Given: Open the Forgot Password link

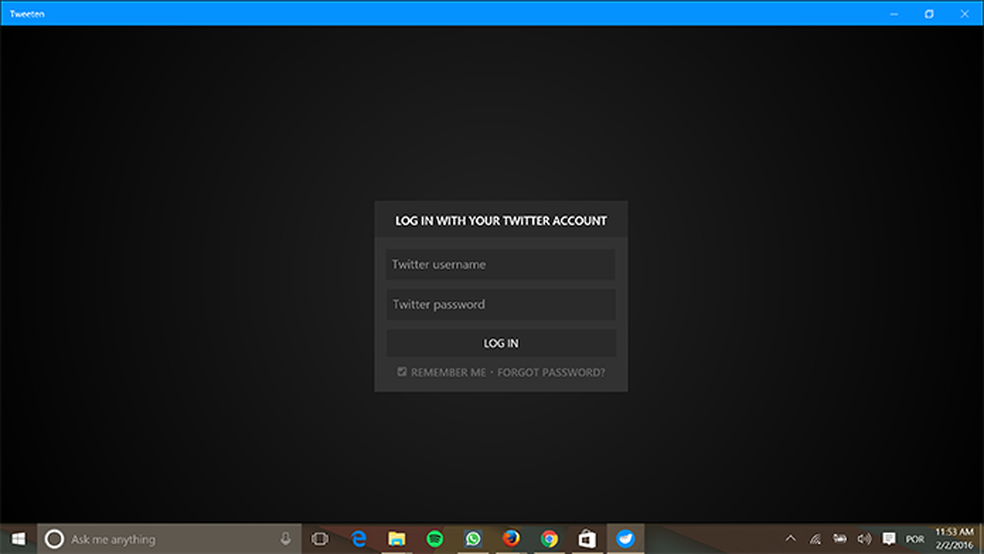Looking at the screenshot, I should click(x=551, y=372).
